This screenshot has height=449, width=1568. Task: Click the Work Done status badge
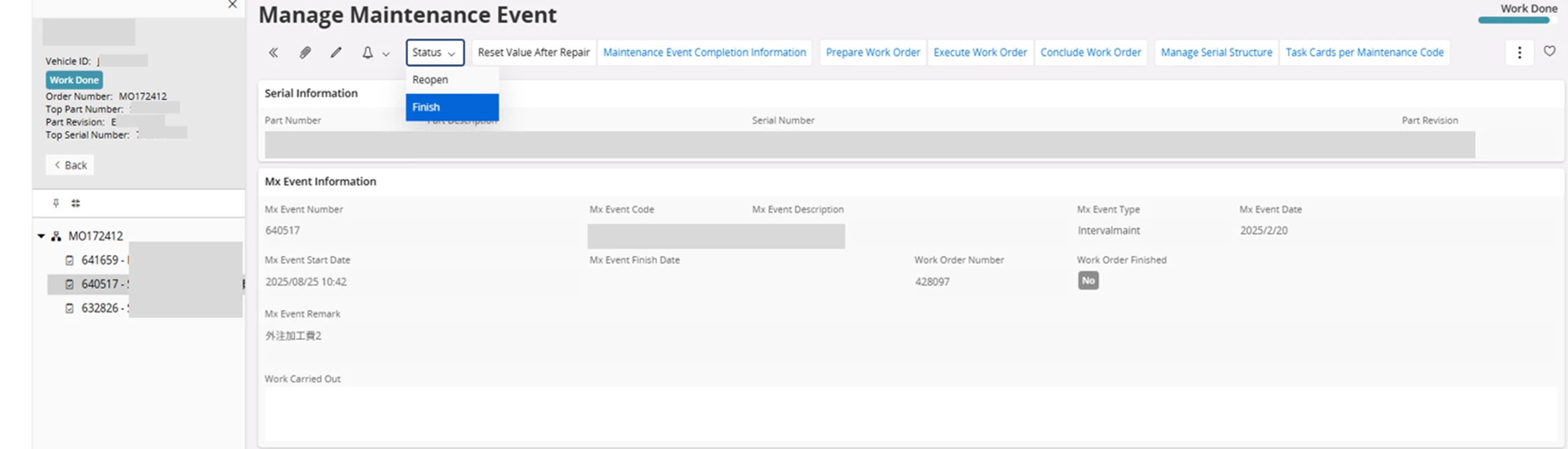74,80
